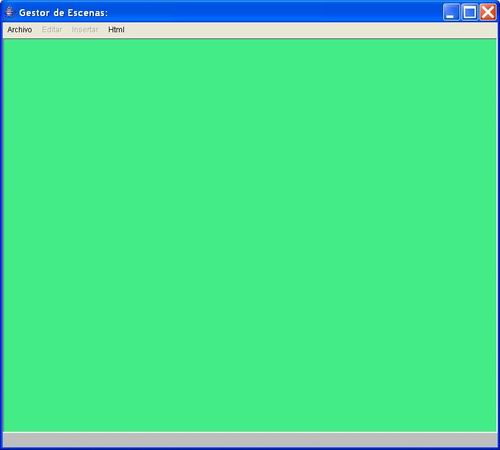The image size is (500, 450).
Task: Click the gray status bar at the bottom
Action: point(250,440)
